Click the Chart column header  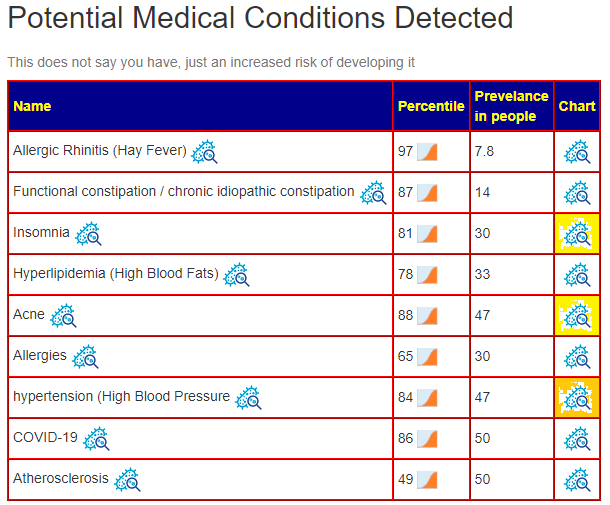(577, 106)
